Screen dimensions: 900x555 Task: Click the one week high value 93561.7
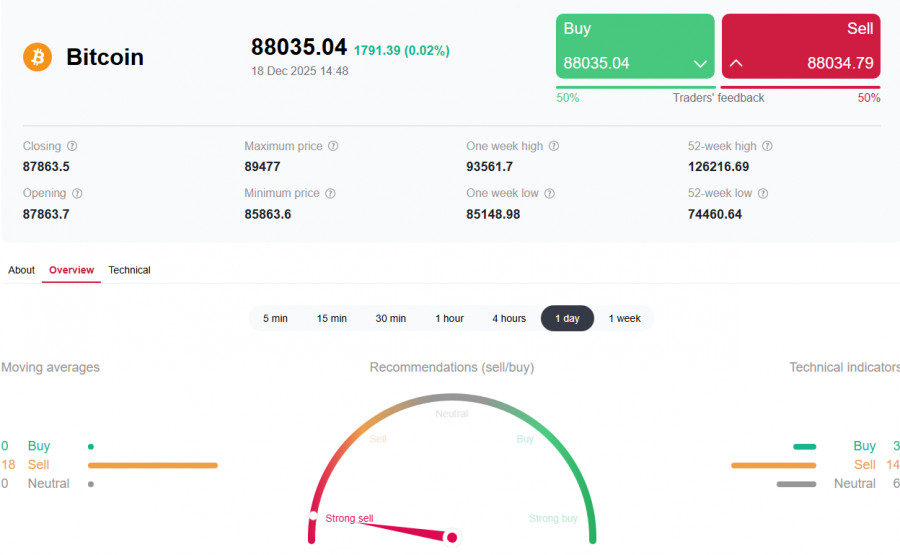490,166
